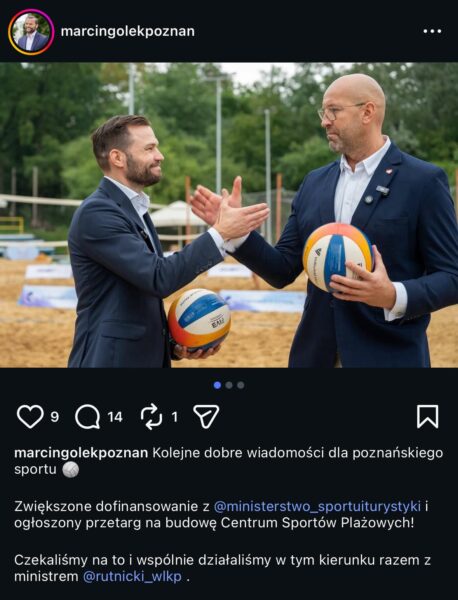
Task: Click the @ministerstwo_sportuiturystyki mention
Action: click(x=317, y=506)
